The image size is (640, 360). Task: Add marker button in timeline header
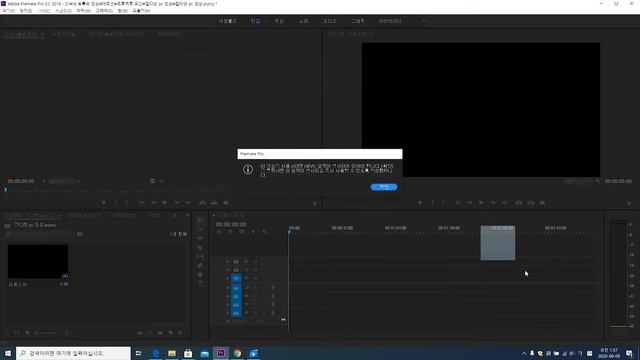[x=253, y=232]
